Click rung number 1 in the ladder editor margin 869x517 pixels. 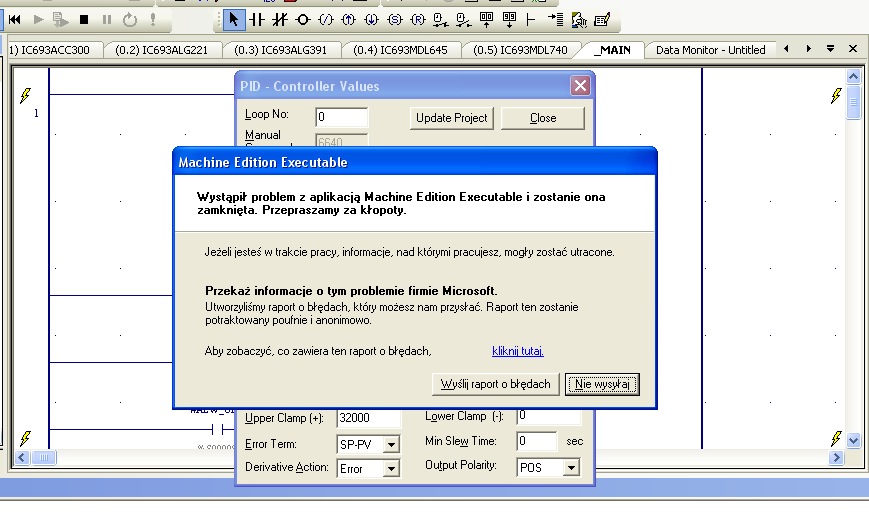[x=37, y=114]
